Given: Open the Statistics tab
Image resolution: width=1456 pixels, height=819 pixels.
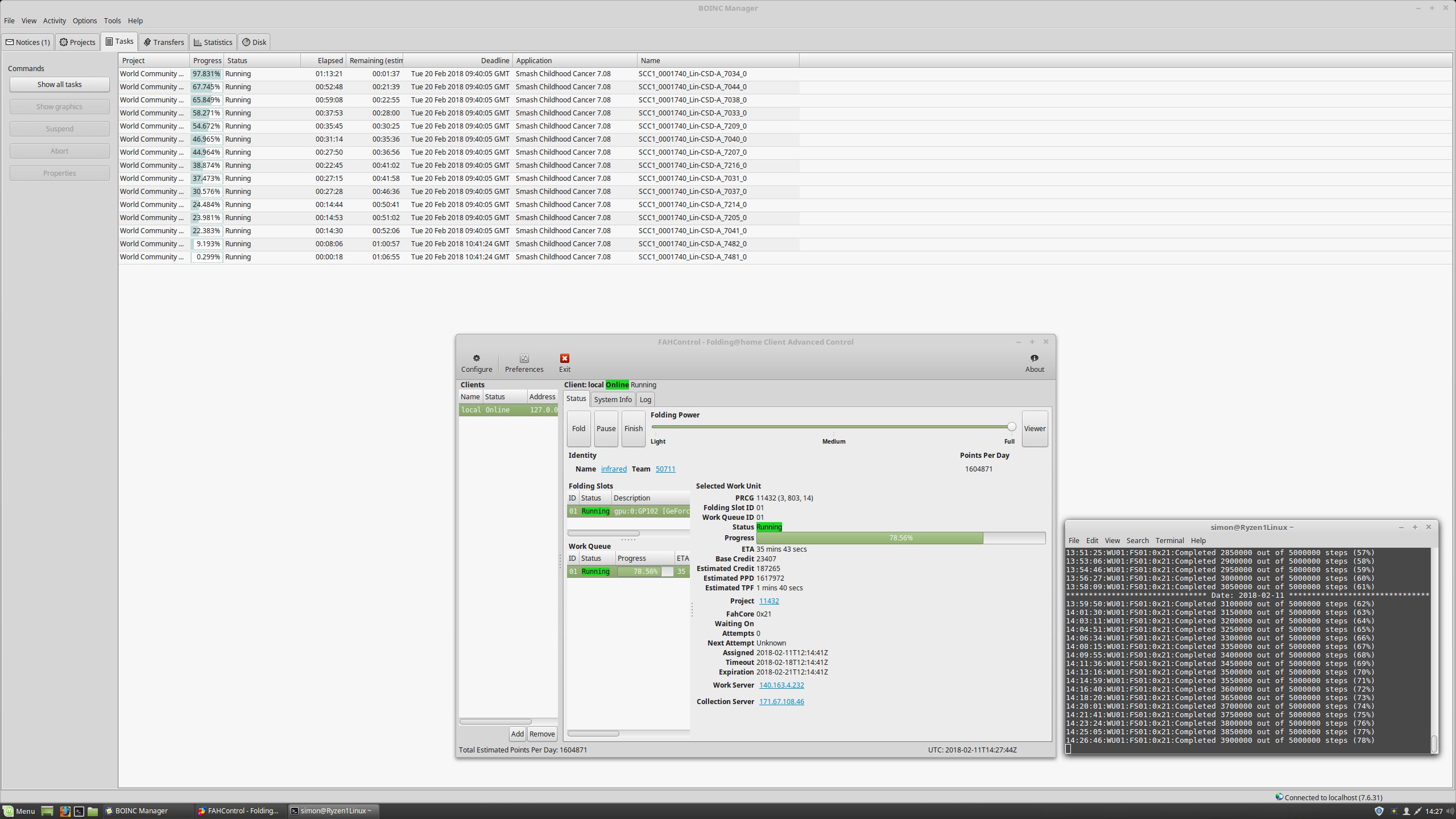Looking at the screenshot, I should (213, 42).
